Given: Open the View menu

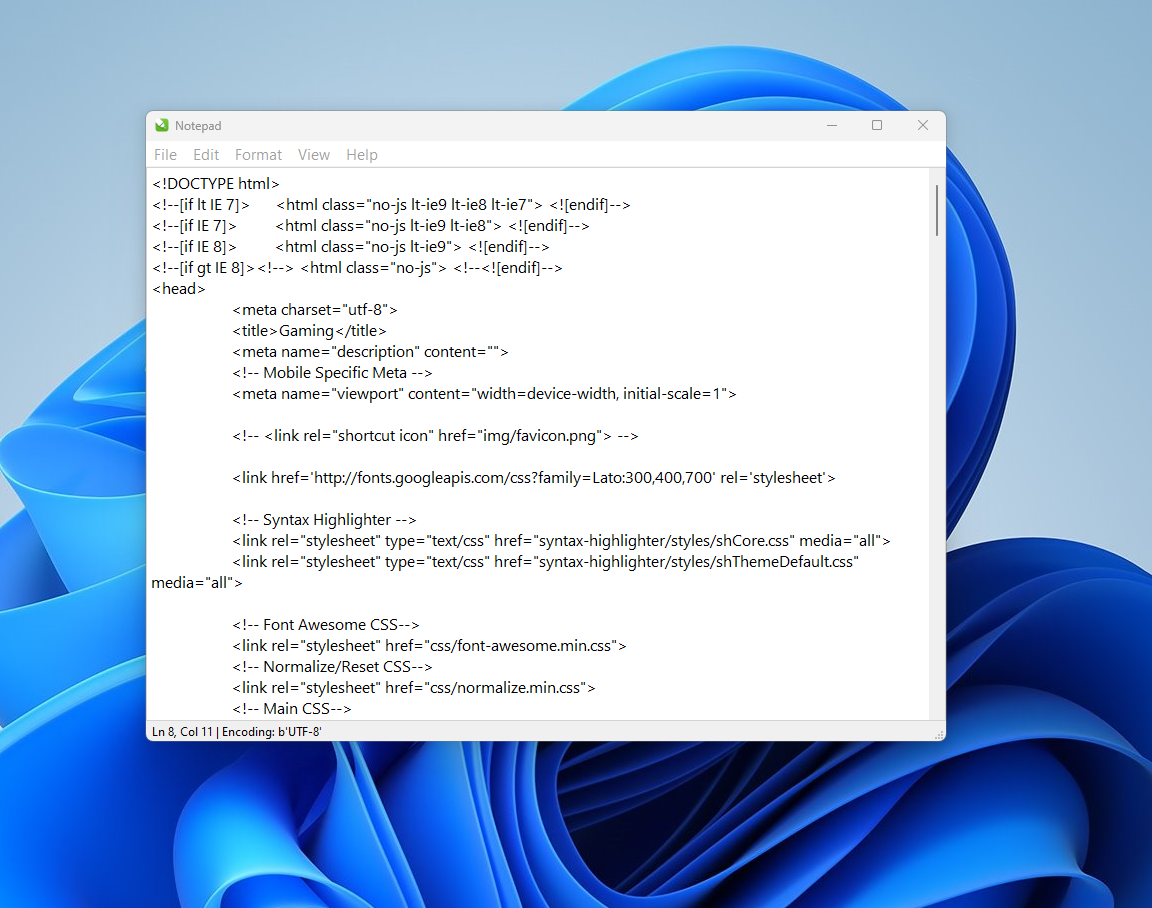Looking at the screenshot, I should [313, 155].
